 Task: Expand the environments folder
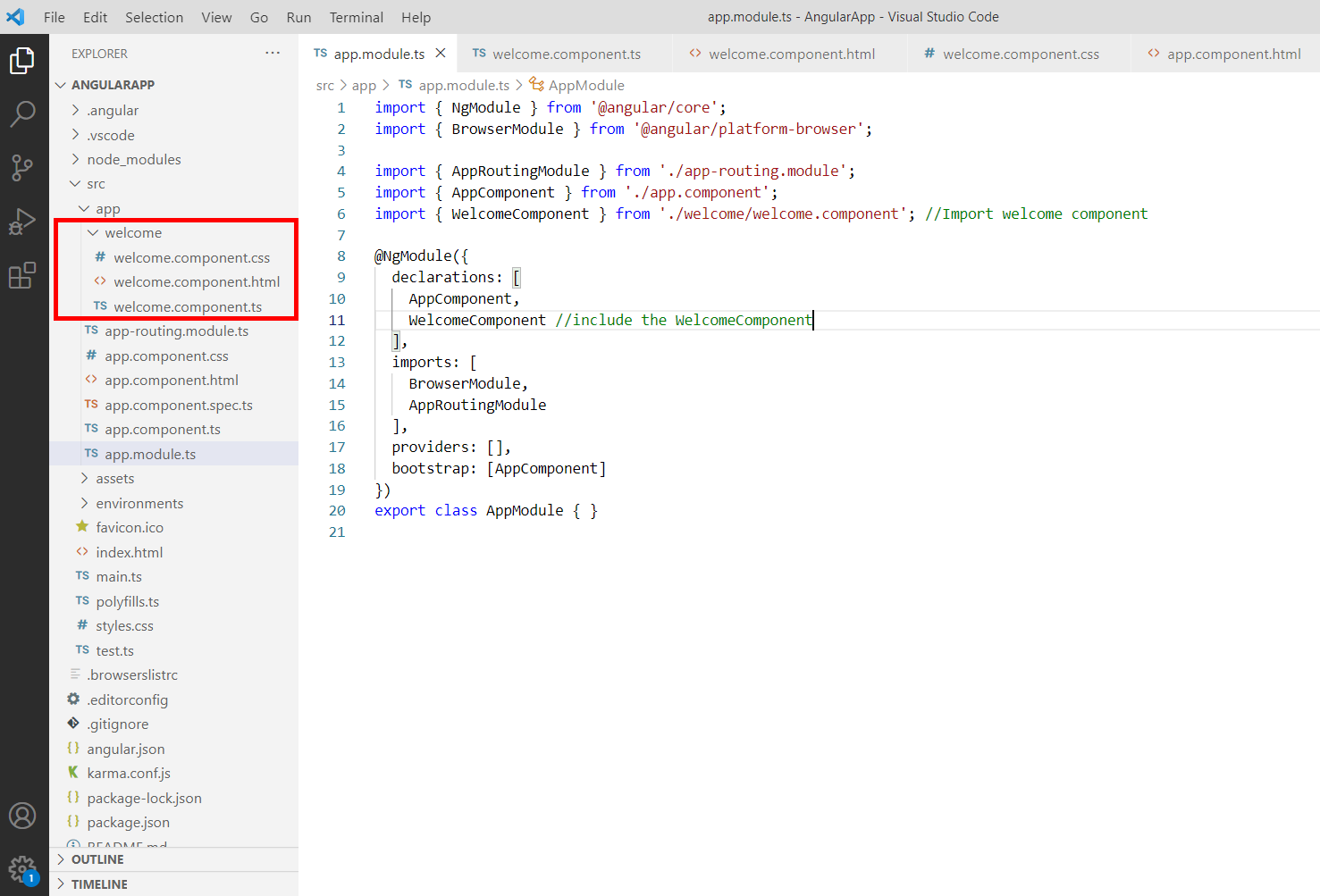point(84,503)
